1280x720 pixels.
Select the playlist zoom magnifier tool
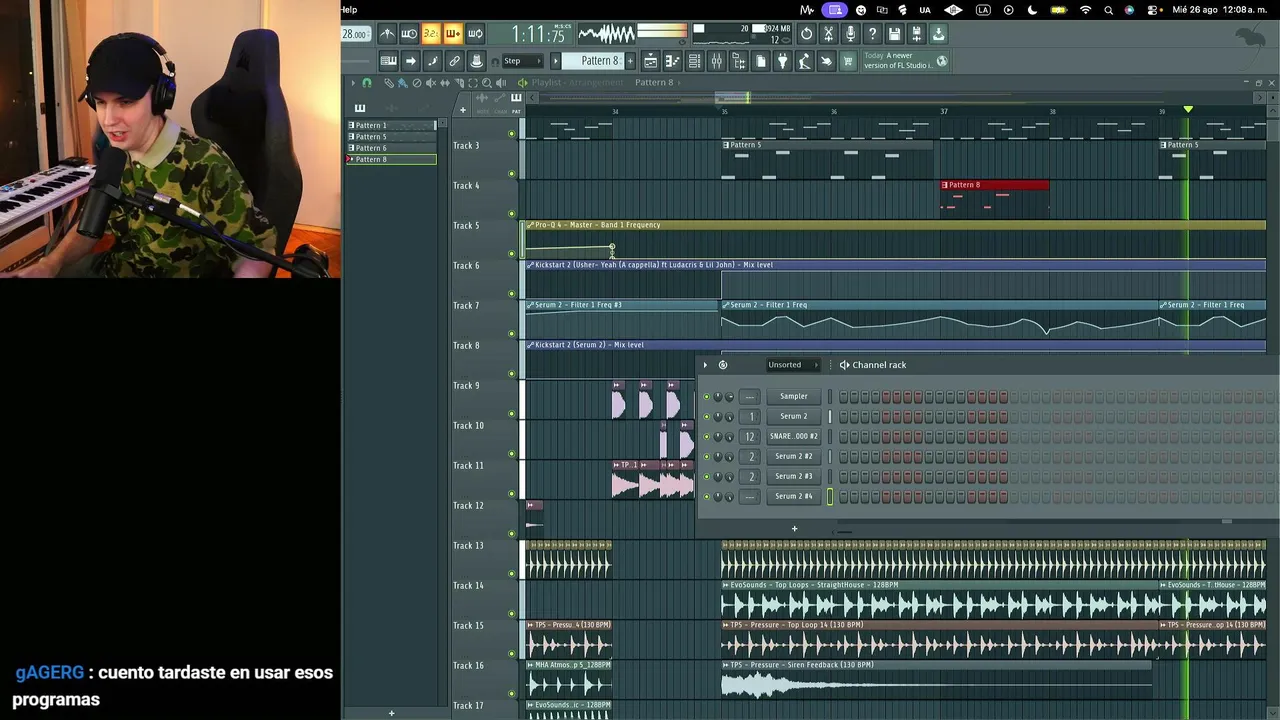point(487,83)
